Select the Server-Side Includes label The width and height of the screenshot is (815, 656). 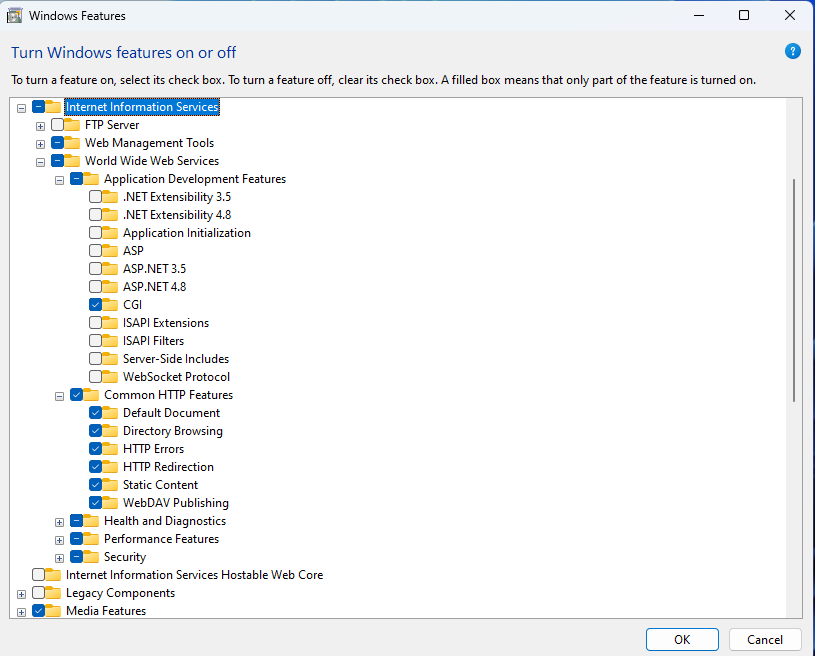coord(176,359)
